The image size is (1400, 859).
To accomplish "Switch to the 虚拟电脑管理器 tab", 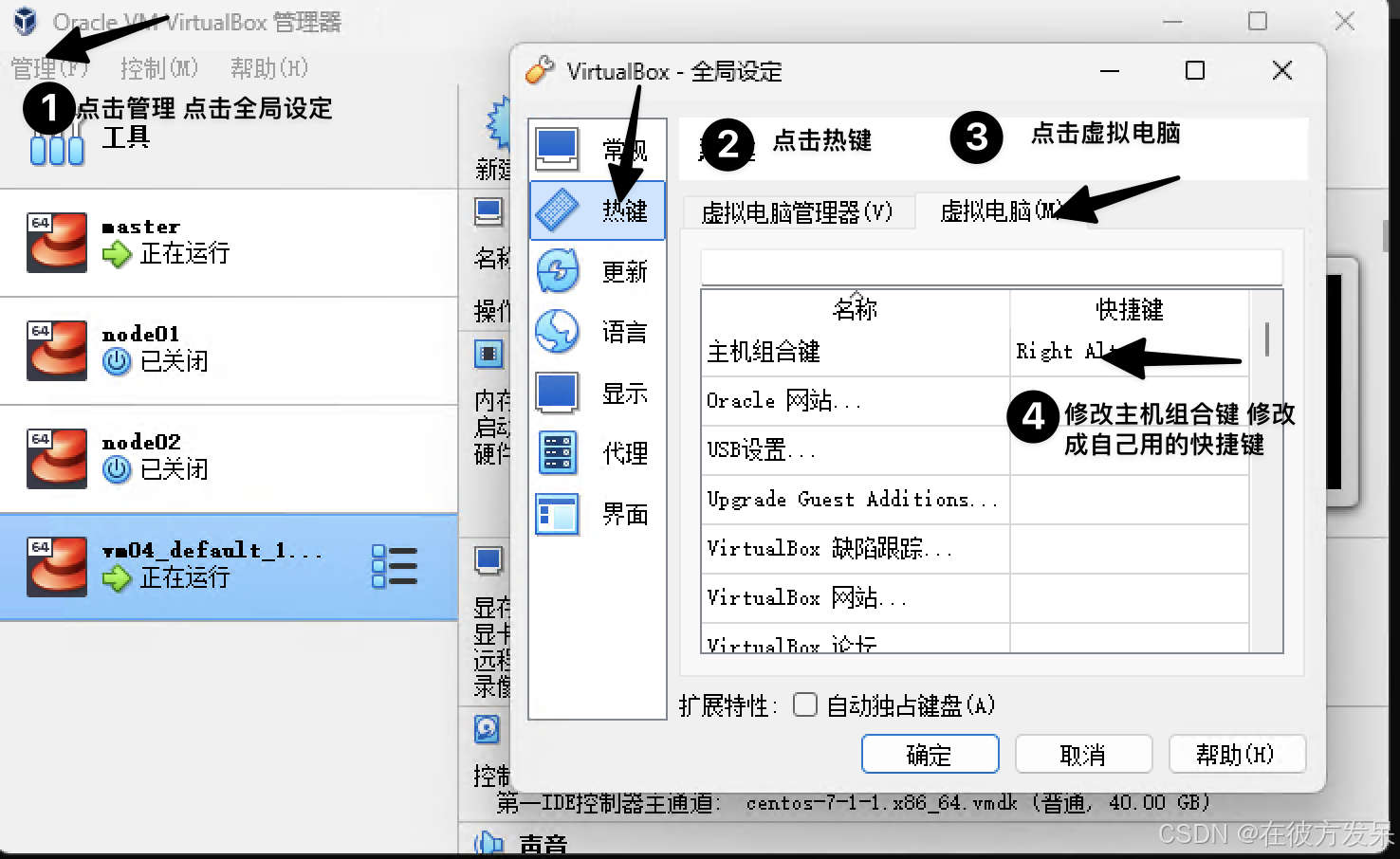I will coord(797,211).
